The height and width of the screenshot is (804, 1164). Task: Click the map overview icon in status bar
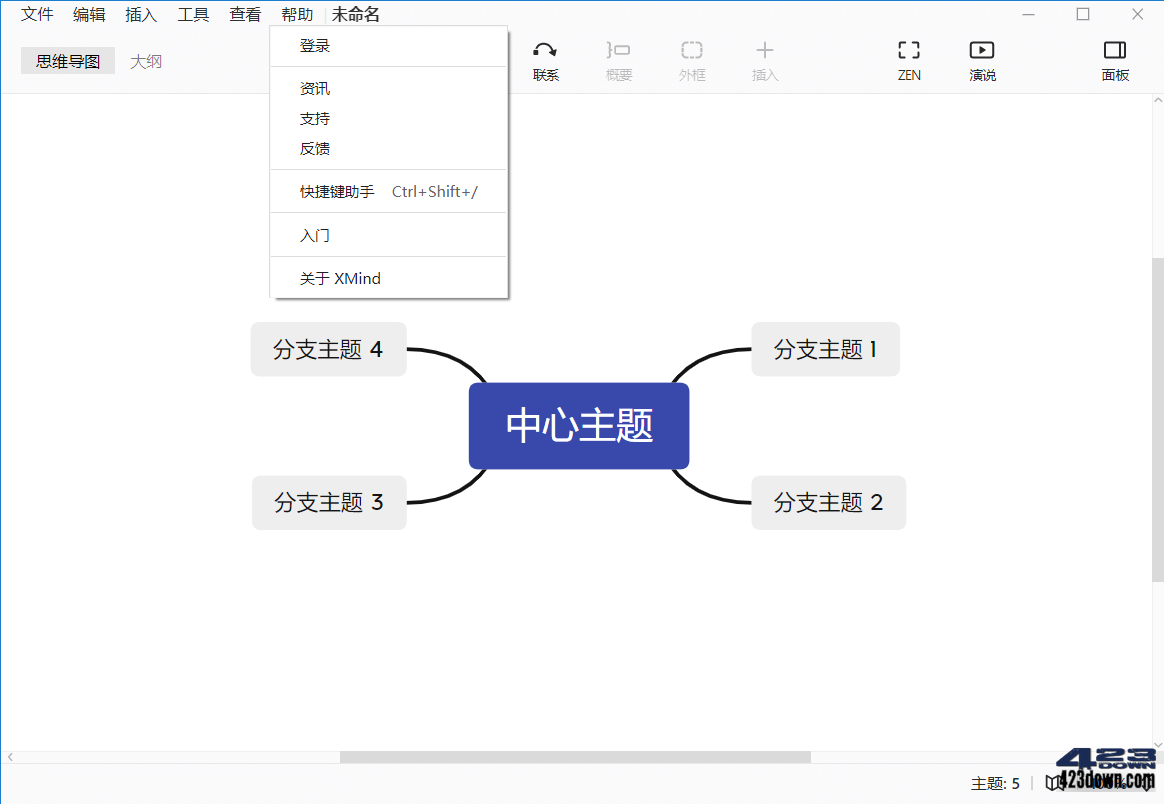pos(1053,784)
